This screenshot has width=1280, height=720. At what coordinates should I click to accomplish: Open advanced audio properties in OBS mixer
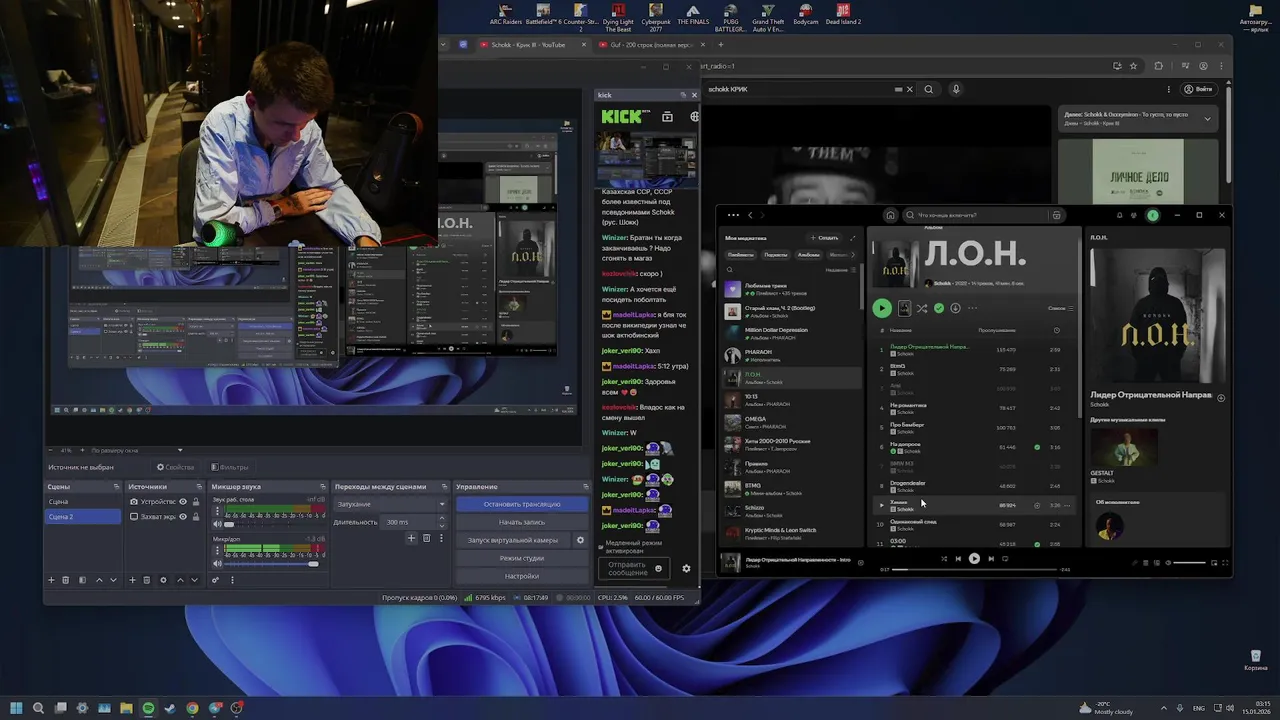215,580
